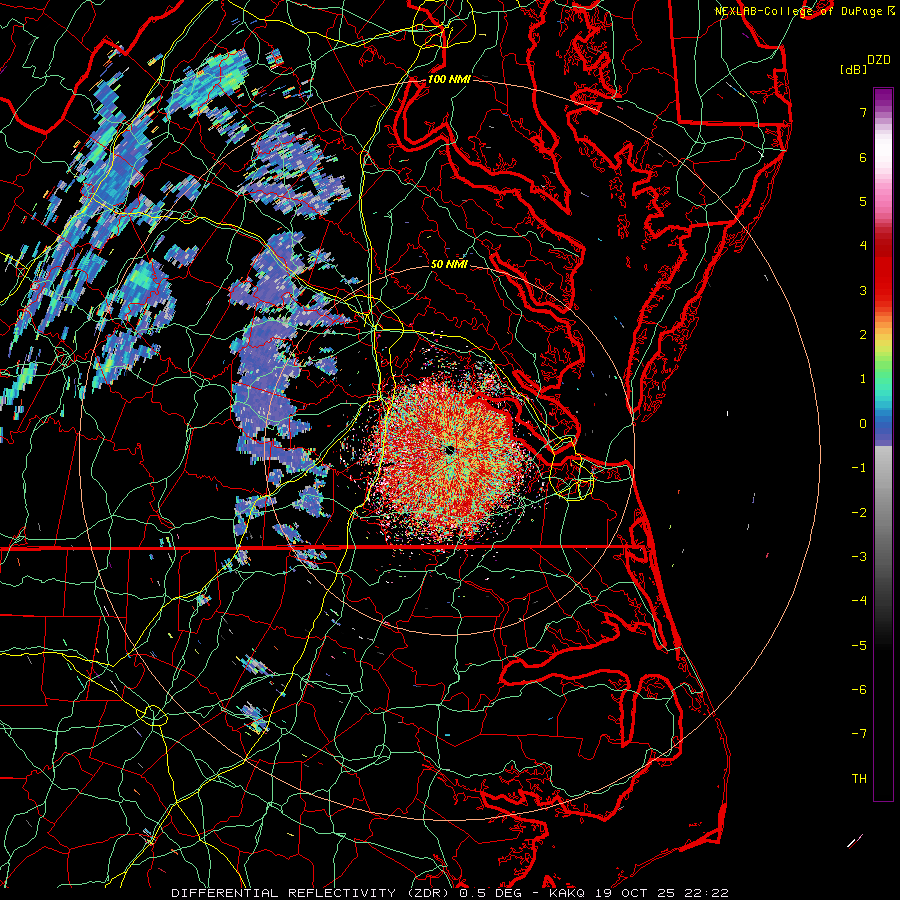Click the 4 value on color scale
Viewport: 900px width, 900px height.
pyautogui.click(x=863, y=246)
